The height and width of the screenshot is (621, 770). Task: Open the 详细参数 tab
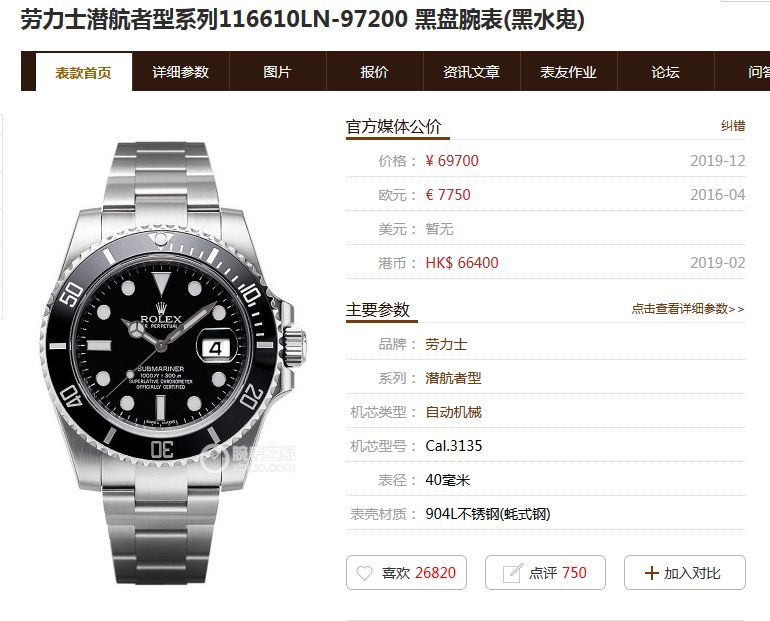(x=180, y=72)
